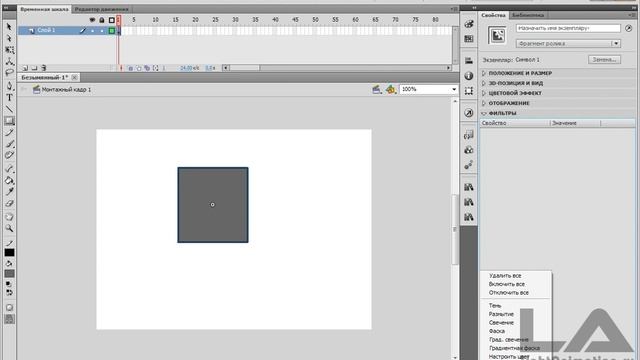
Task: Click gray fill color swatch
Action: click(9, 273)
